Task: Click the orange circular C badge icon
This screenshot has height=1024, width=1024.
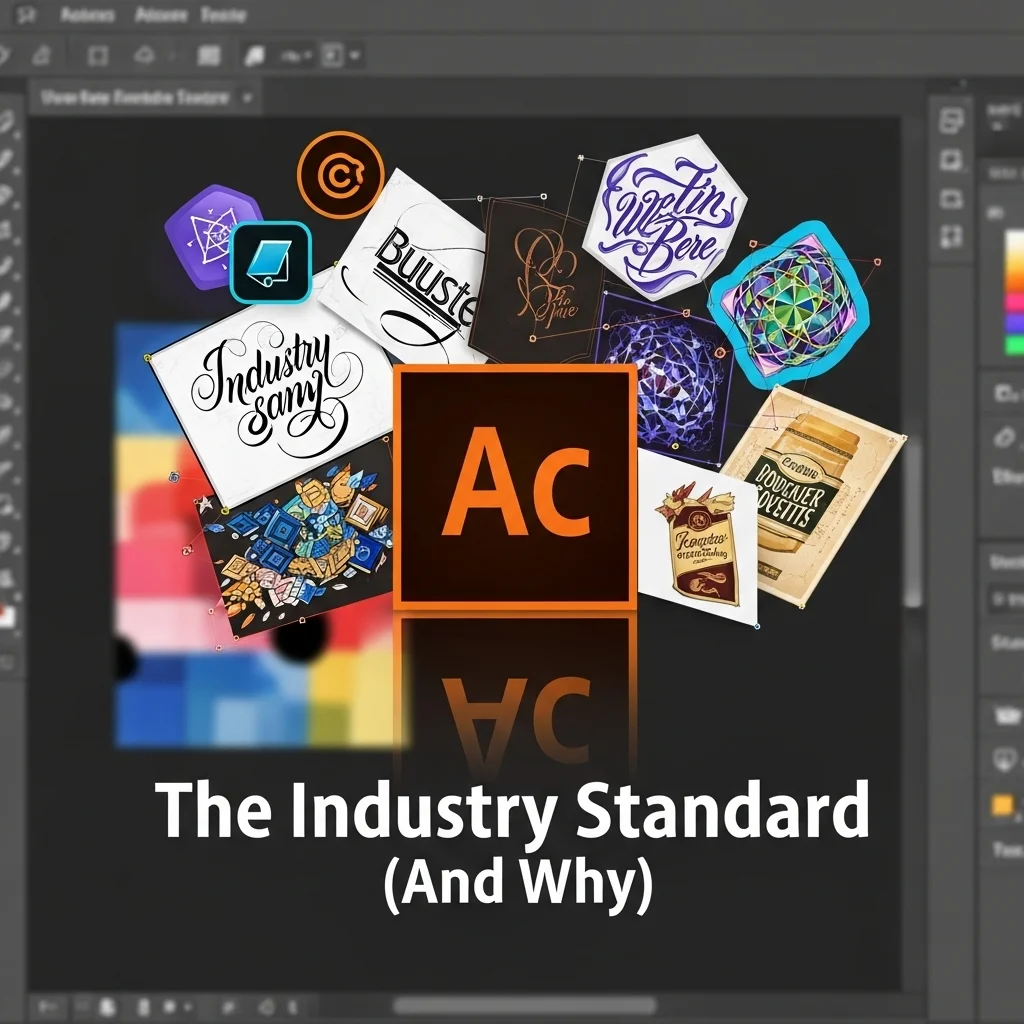Action: pos(340,176)
